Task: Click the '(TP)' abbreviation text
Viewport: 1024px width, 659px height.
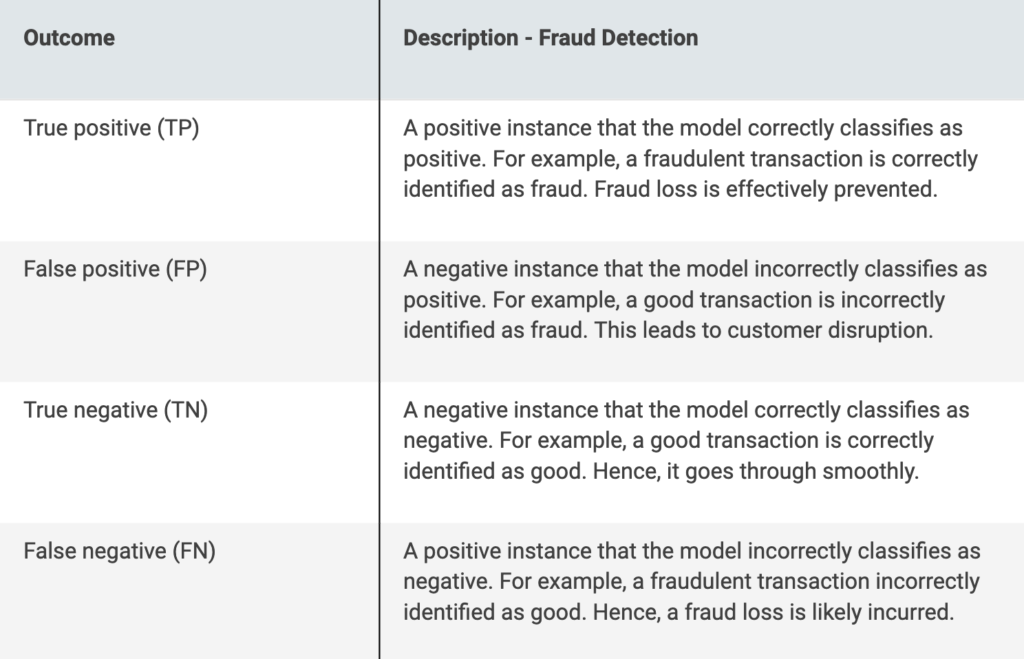Action: pyautogui.click(x=178, y=128)
